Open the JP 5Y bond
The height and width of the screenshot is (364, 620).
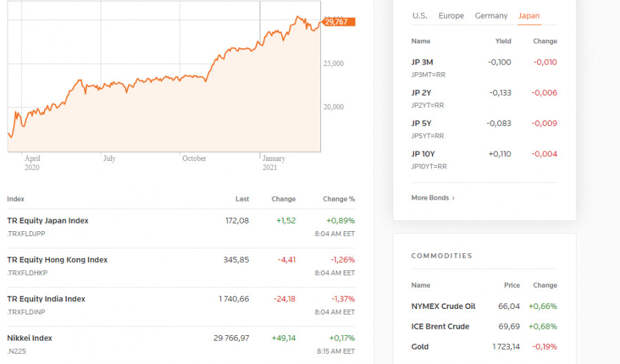tap(421, 123)
